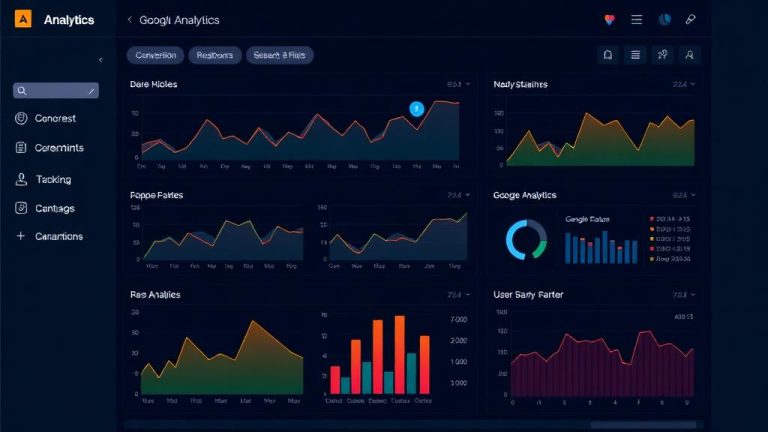Viewport: 768px width, 432px height.
Task: Click the blue pie chart icon
Action: (664, 20)
